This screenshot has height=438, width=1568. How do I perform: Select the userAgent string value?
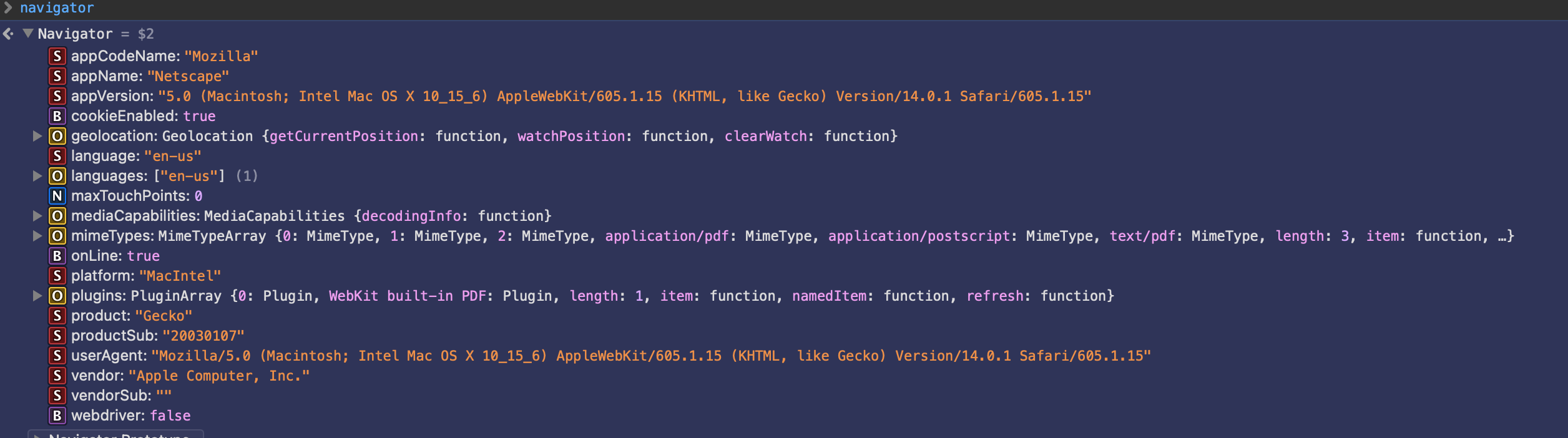[x=649, y=356]
